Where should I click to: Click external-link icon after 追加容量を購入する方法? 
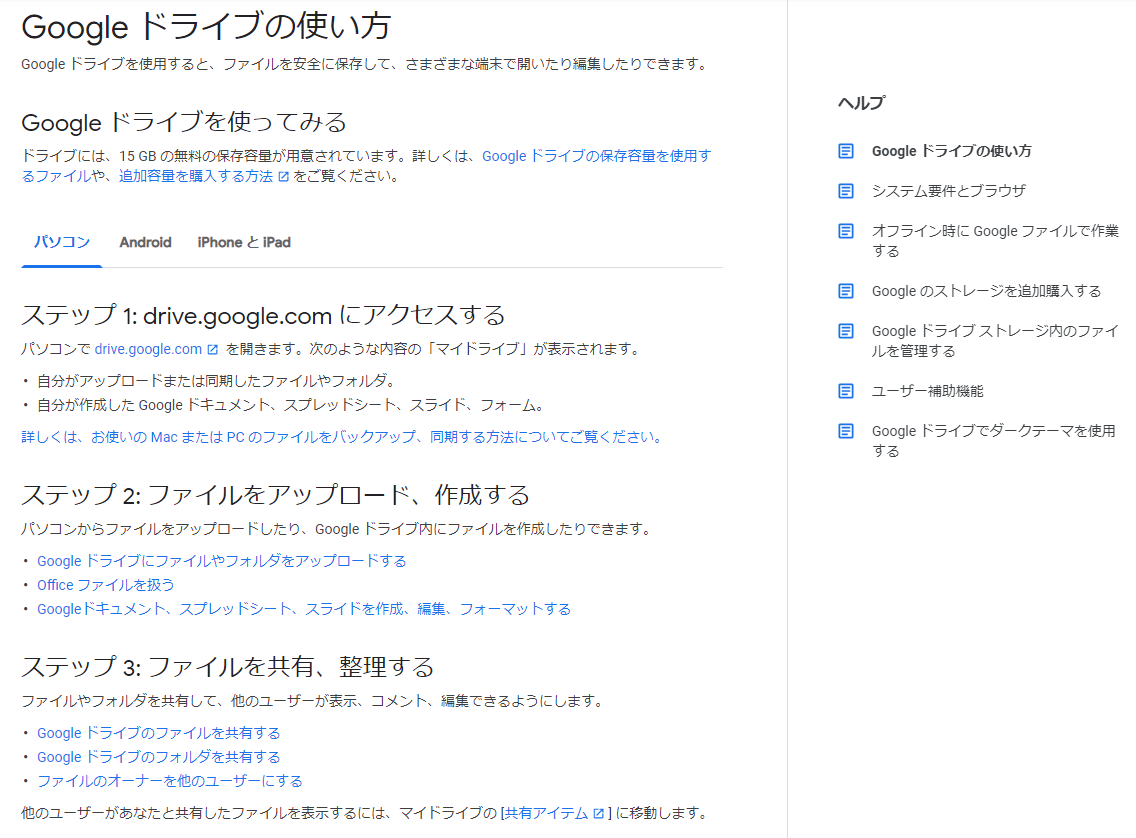(x=284, y=177)
